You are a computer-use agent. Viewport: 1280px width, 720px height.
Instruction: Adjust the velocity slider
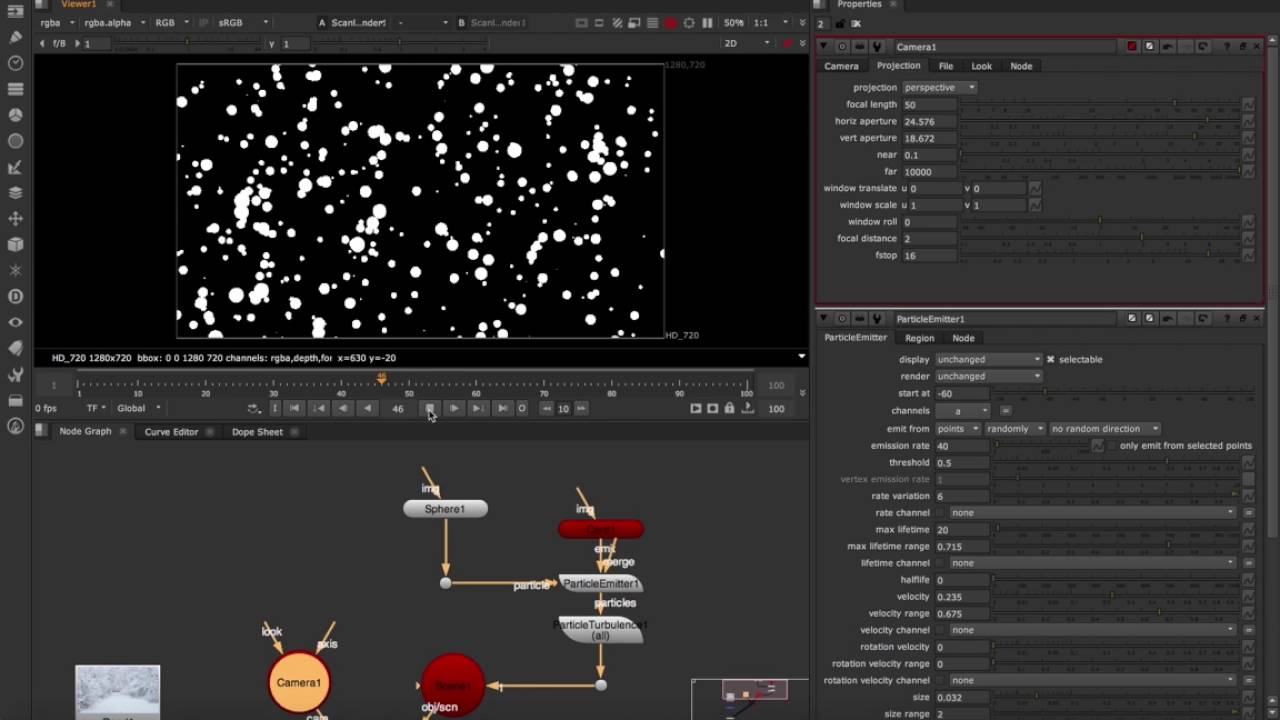[1116, 597]
